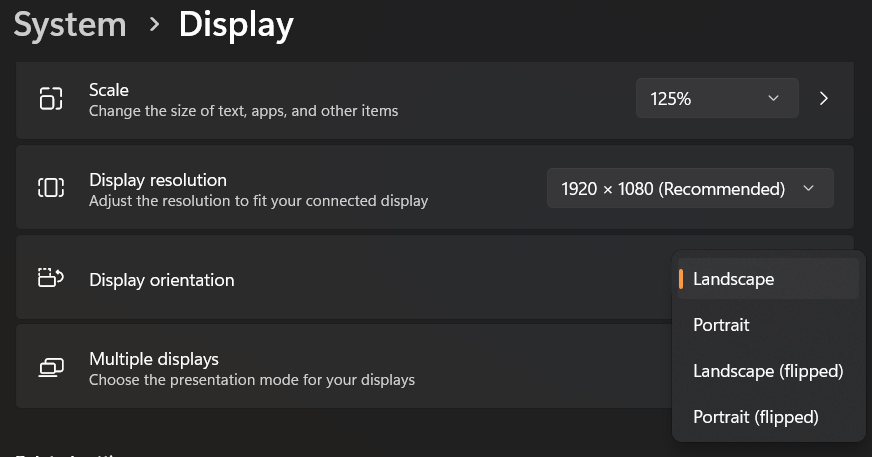Screen dimensions: 872x457
Task: Click the Display orientation label
Action: [x=162, y=280]
